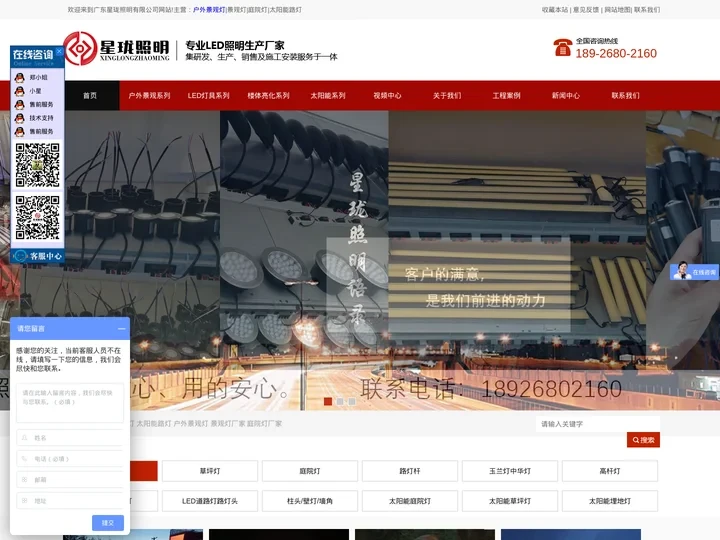Image resolution: width=720 pixels, height=540 pixels.
Task: Click 太阳能路灯 link in top bar
Action: 286,10
